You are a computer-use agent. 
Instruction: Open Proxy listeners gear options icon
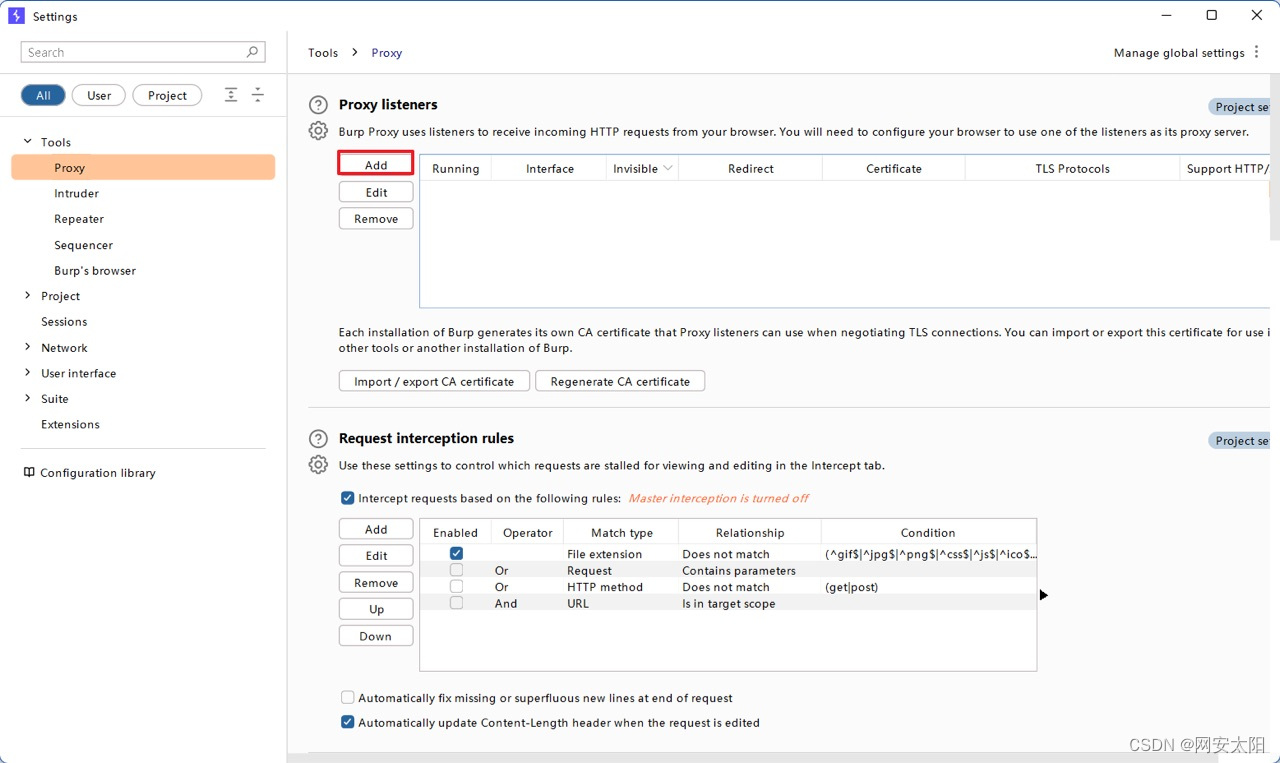click(318, 131)
